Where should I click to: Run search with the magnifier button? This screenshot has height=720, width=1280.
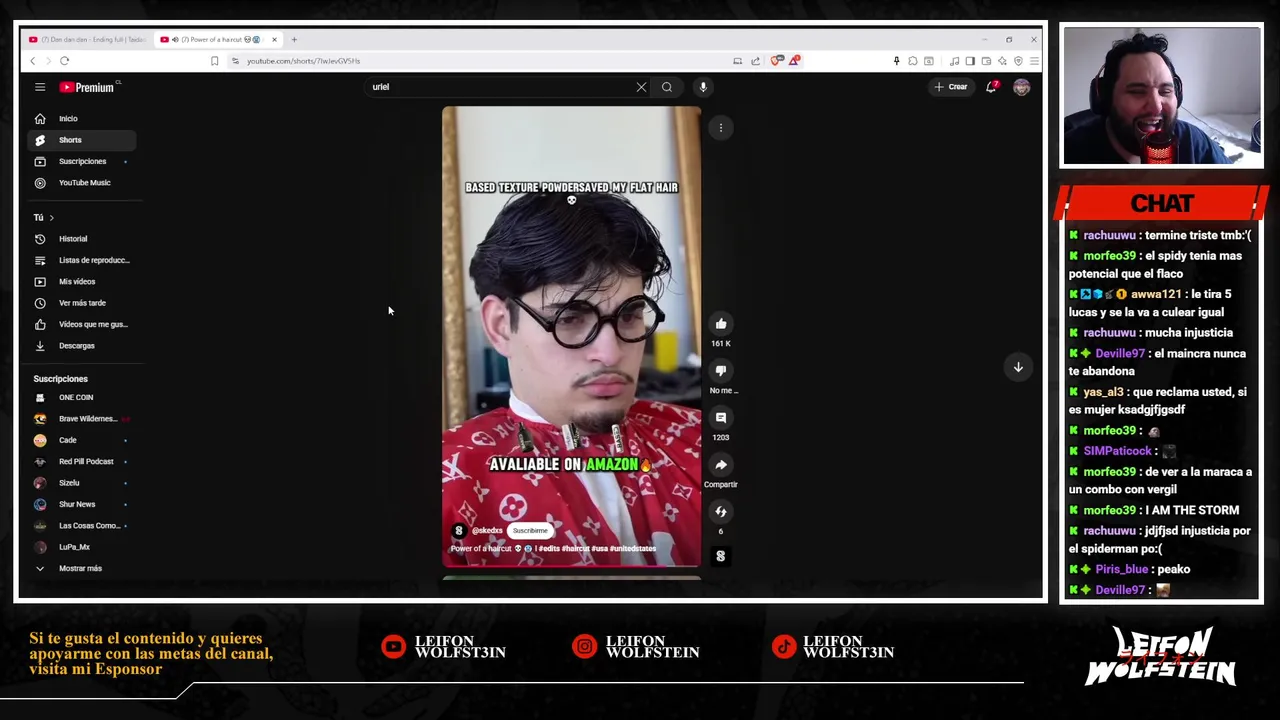[x=667, y=87]
